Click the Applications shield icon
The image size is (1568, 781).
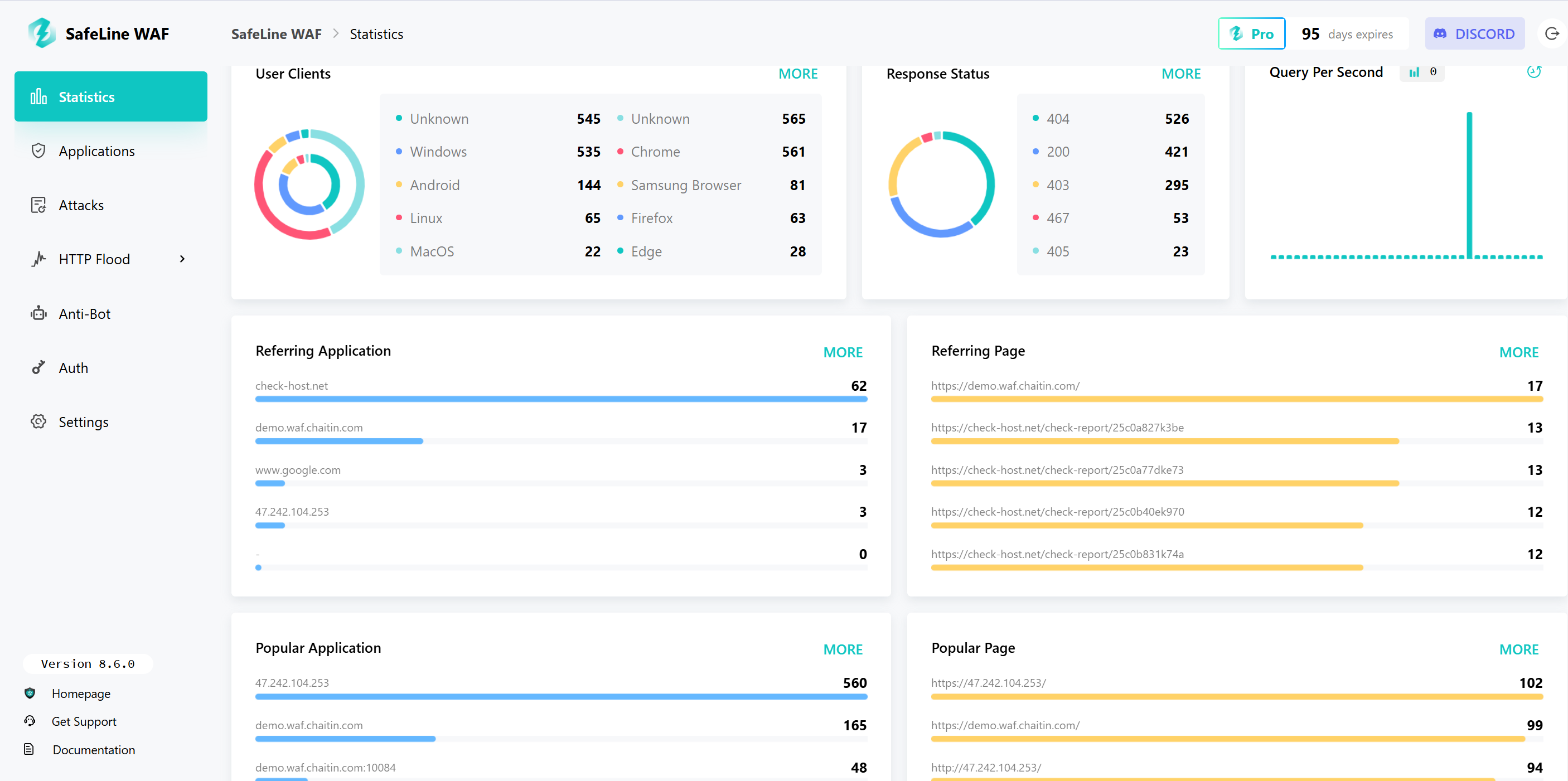[38, 151]
